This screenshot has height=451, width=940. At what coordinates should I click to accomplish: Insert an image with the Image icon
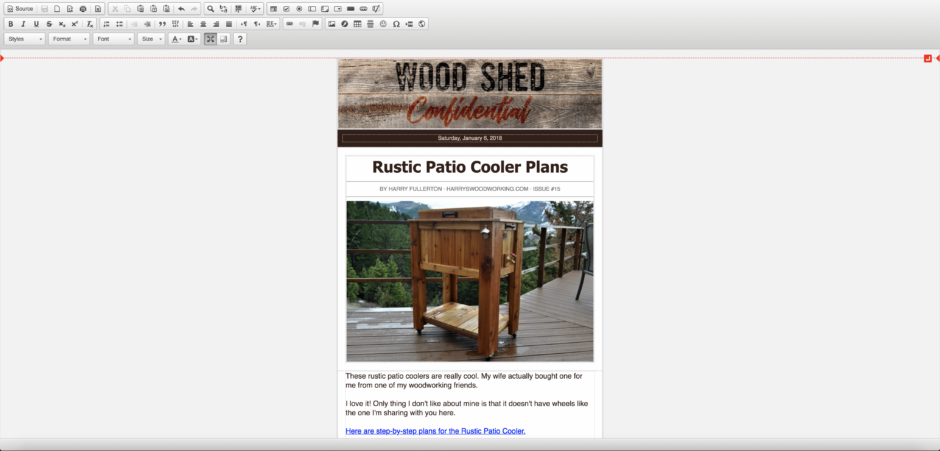332,24
